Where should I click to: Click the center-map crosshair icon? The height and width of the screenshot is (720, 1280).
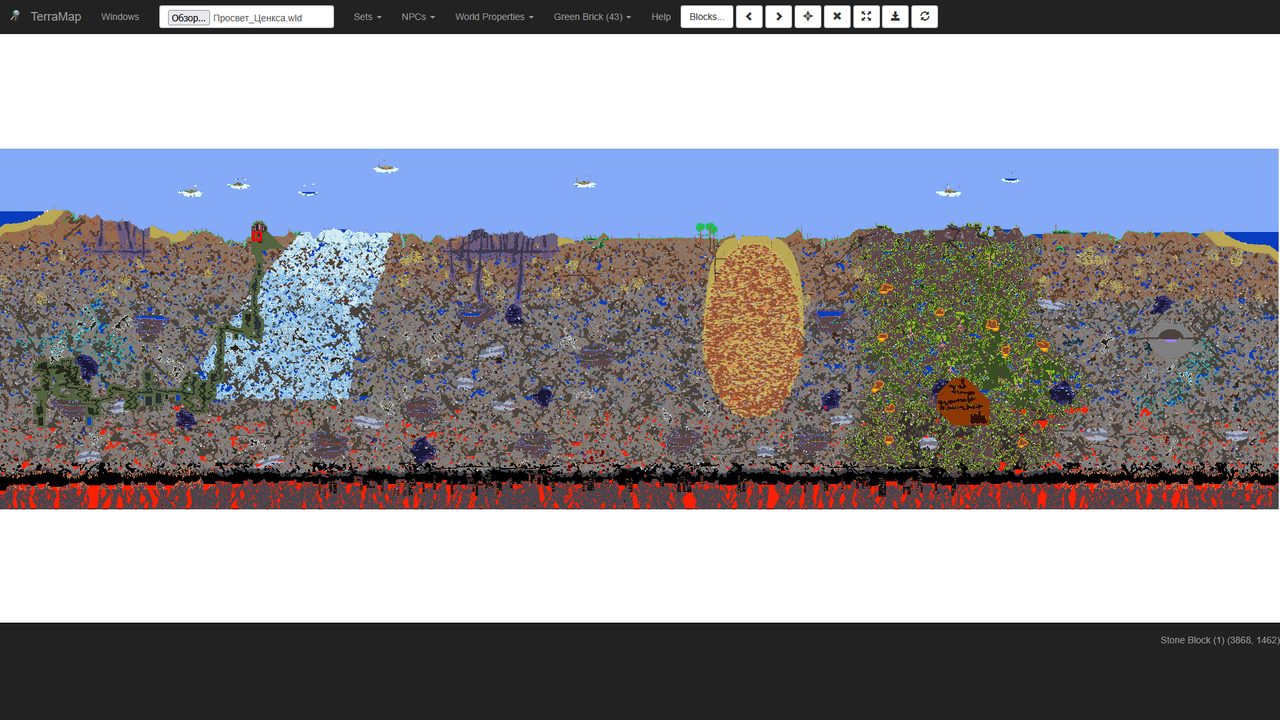(808, 16)
